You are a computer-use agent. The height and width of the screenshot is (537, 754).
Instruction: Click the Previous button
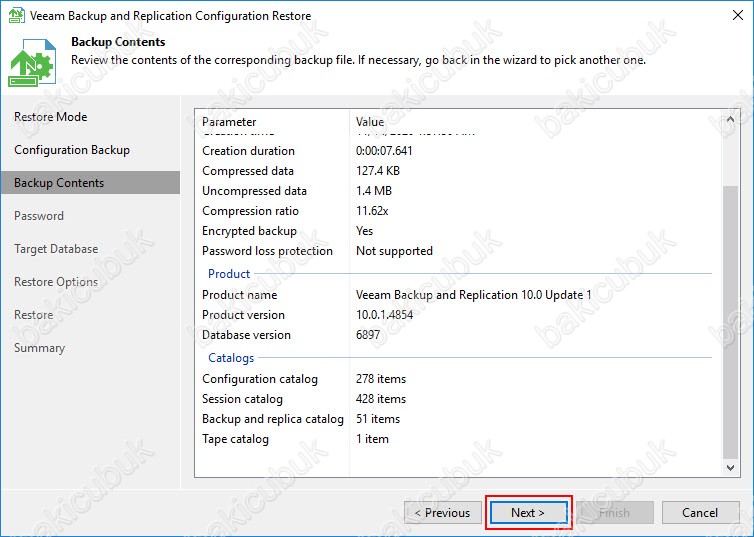[x=443, y=513]
